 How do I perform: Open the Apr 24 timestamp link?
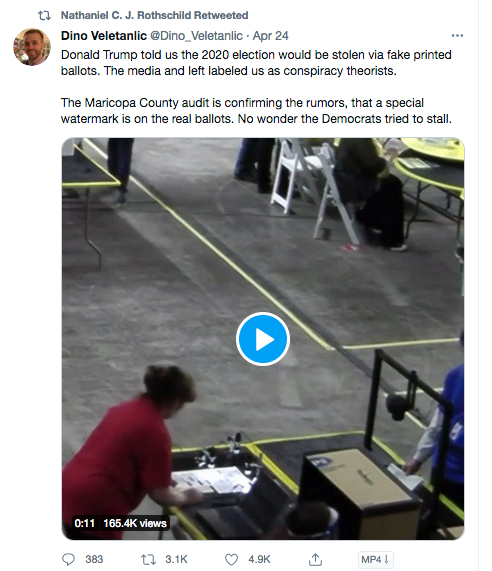[x=271, y=36]
